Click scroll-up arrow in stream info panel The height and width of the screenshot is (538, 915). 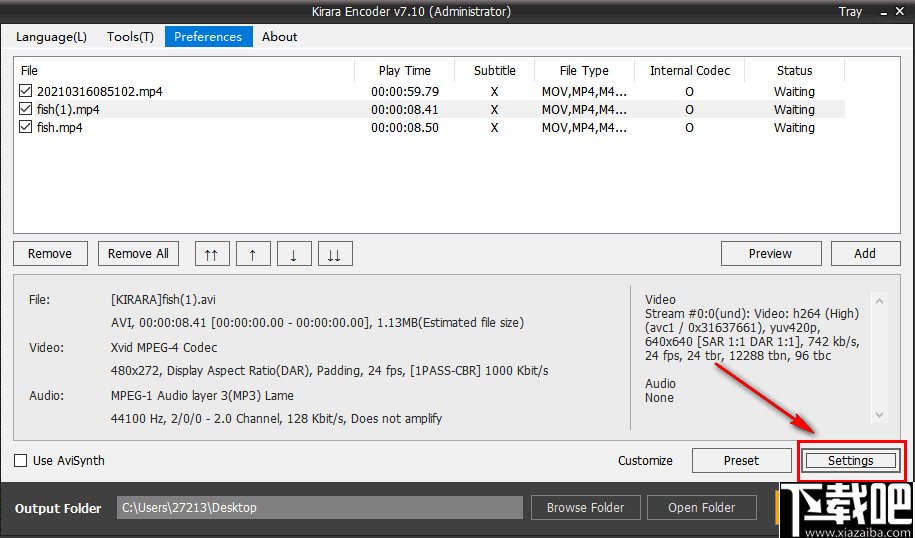[880, 301]
